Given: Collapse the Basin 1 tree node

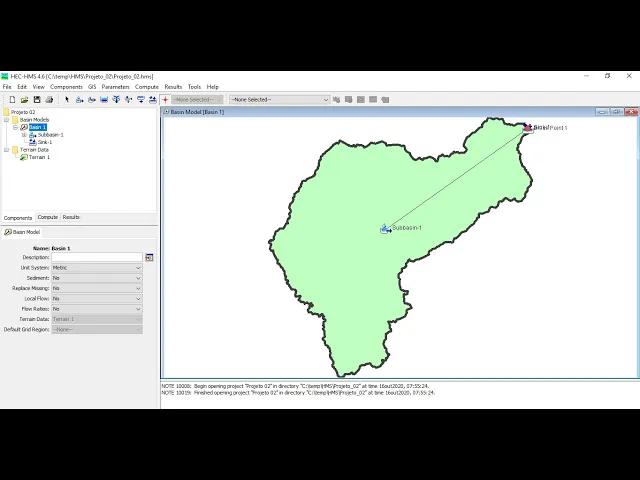Looking at the screenshot, I should coord(15,127).
